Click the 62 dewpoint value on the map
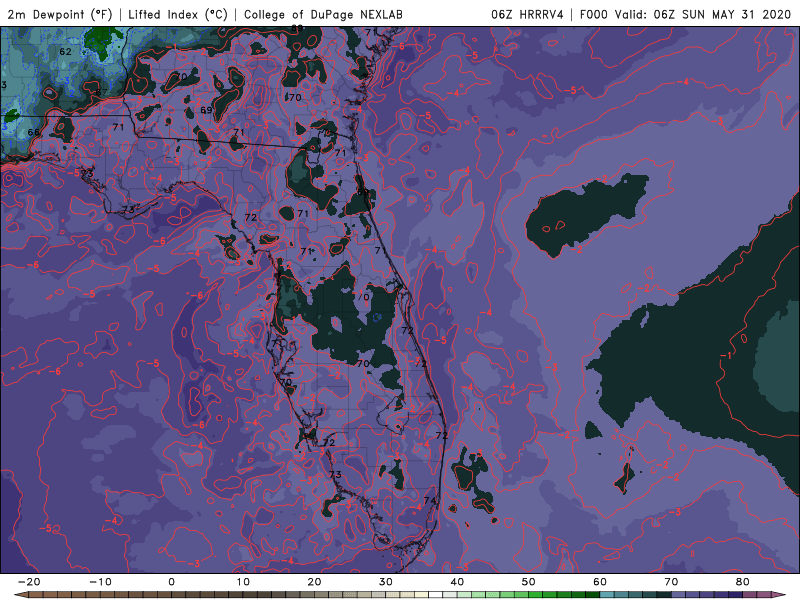 click(65, 52)
